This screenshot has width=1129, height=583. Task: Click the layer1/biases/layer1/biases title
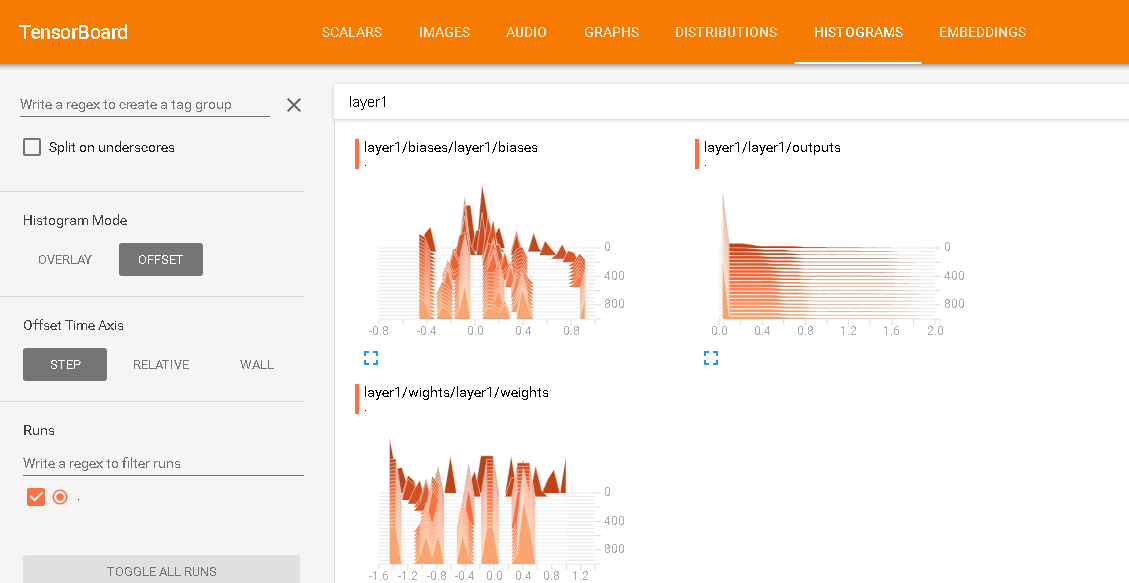coord(451,148)
